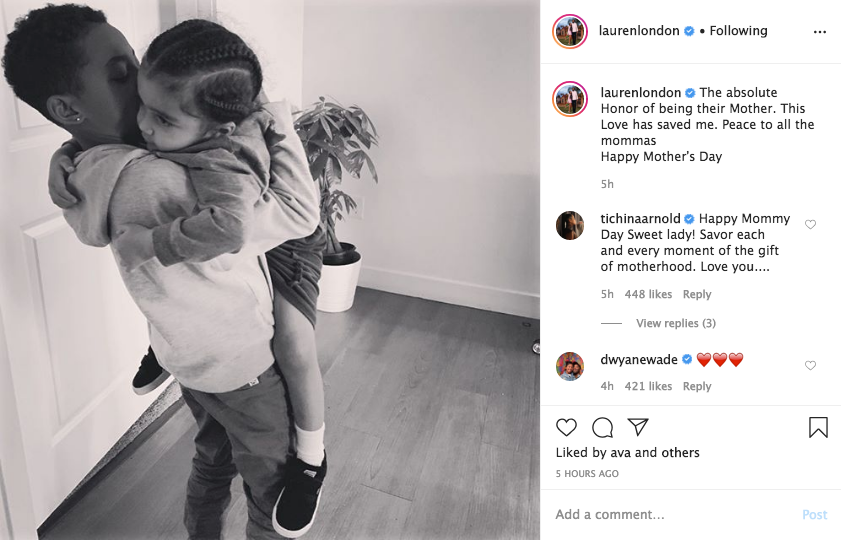Open the three-dot more options menu
Screen dimensions: 841x540
coord(820,32)
